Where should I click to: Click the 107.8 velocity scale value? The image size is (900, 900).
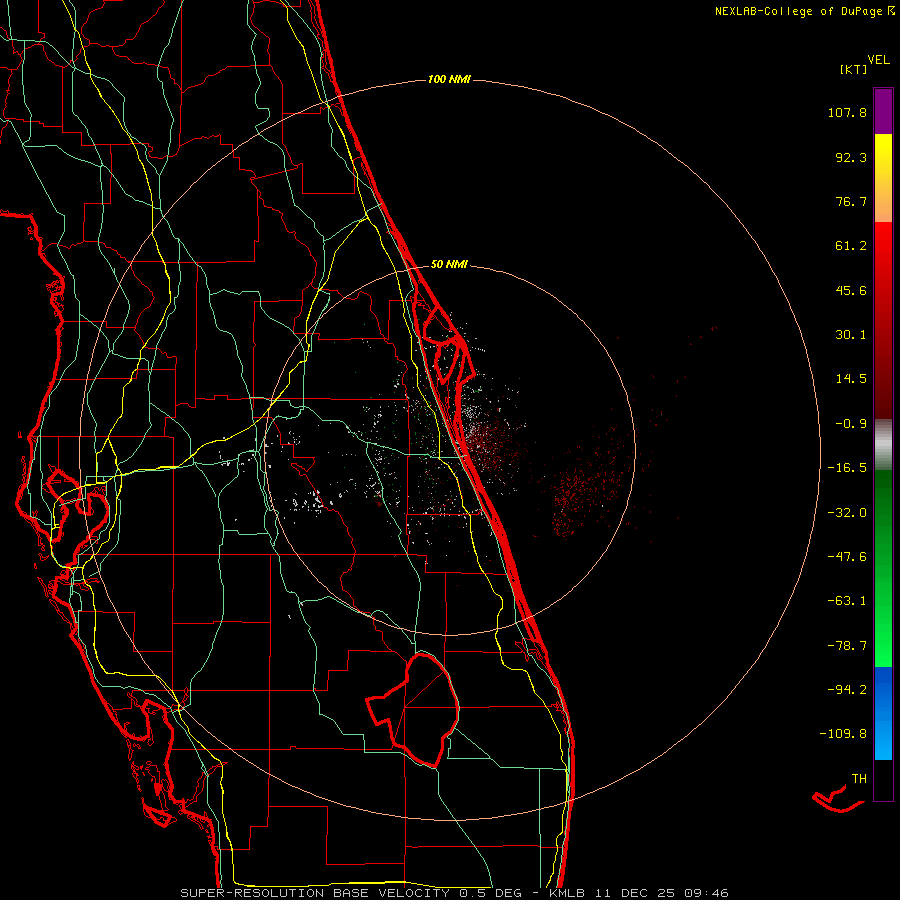(847, 112)
